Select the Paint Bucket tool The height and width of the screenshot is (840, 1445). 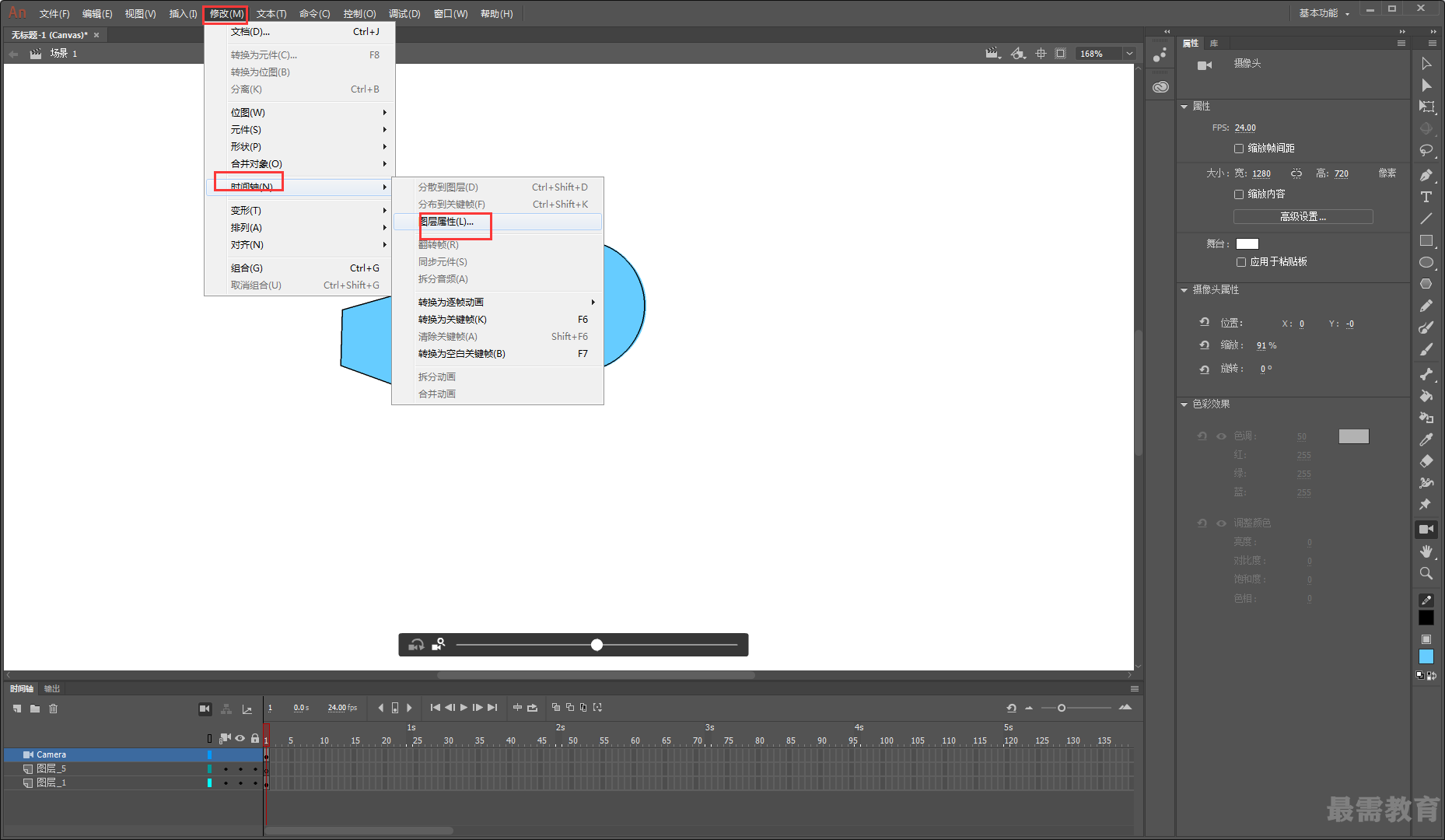point(1426,396)
